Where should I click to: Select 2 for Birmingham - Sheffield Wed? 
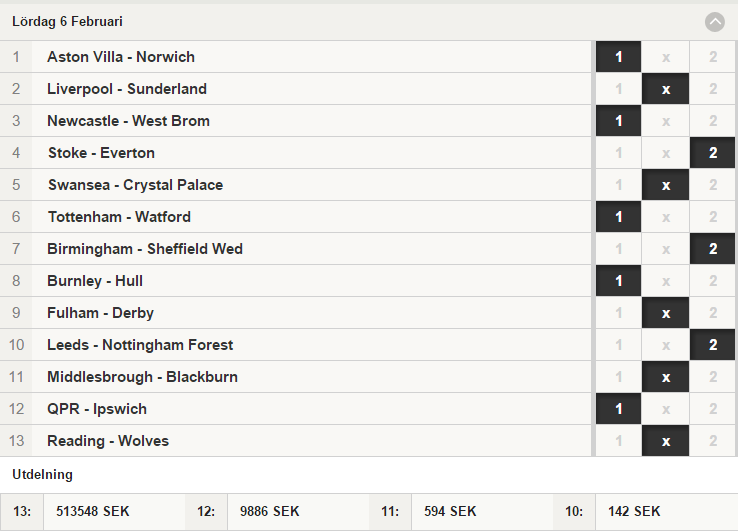(713, 249)
